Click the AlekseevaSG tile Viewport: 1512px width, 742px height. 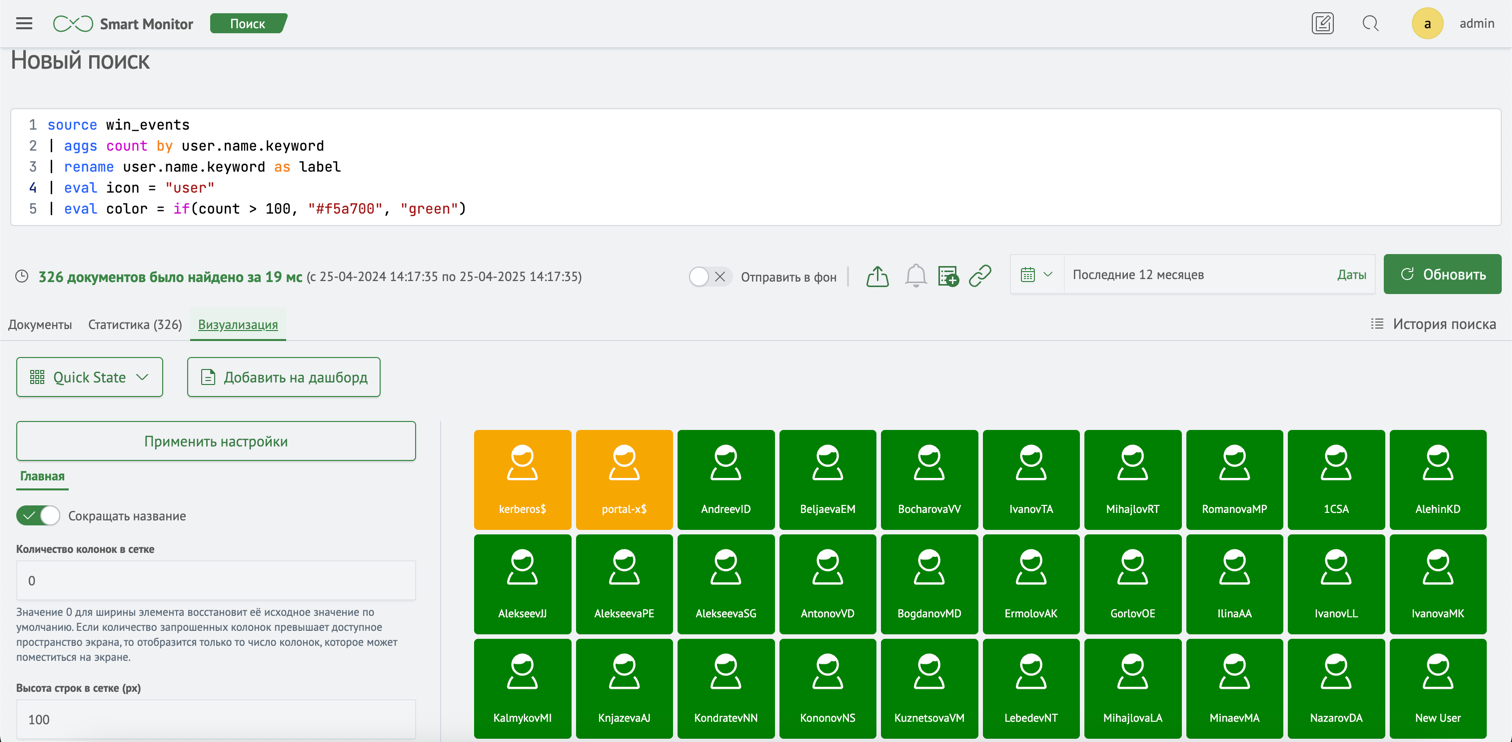coord(726,584)
